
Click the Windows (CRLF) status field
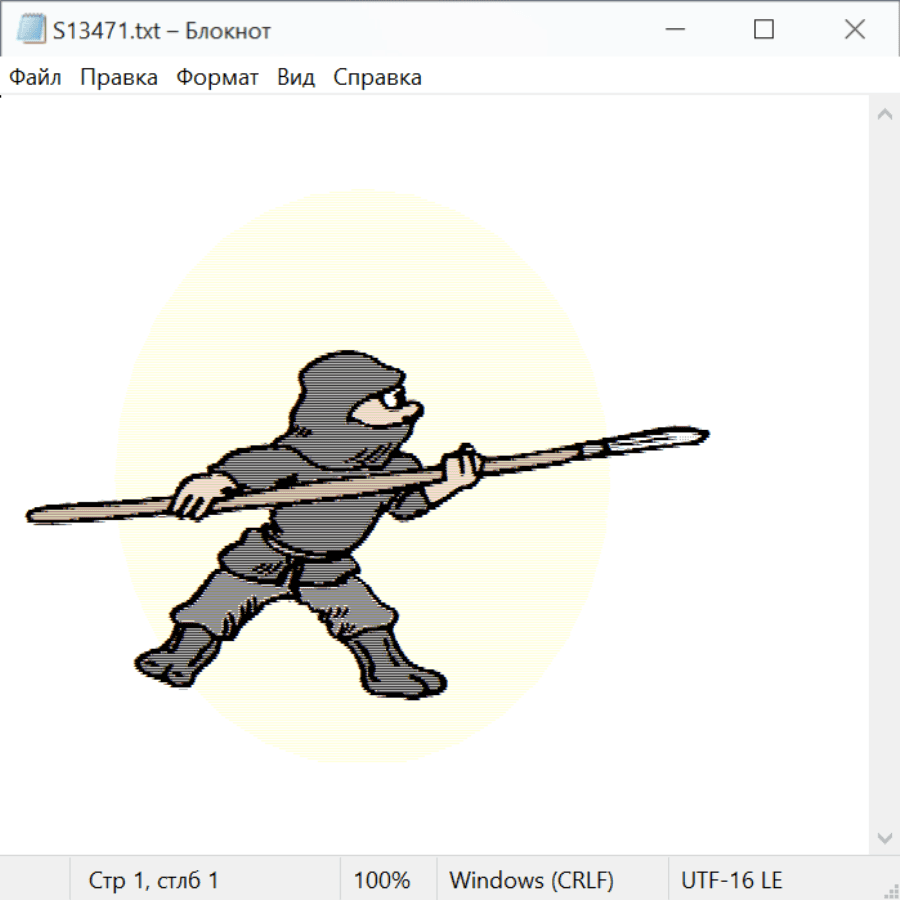click(x=531, y=881)
